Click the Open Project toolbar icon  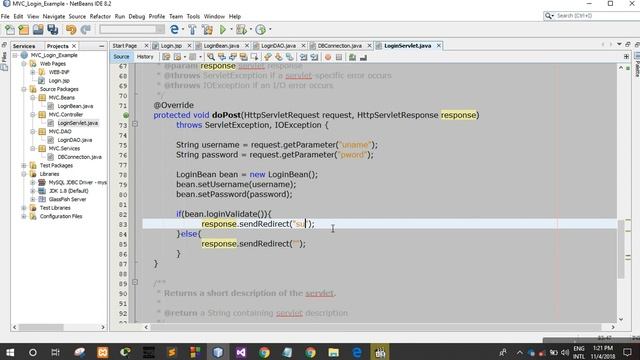click(x=38, y=30)
